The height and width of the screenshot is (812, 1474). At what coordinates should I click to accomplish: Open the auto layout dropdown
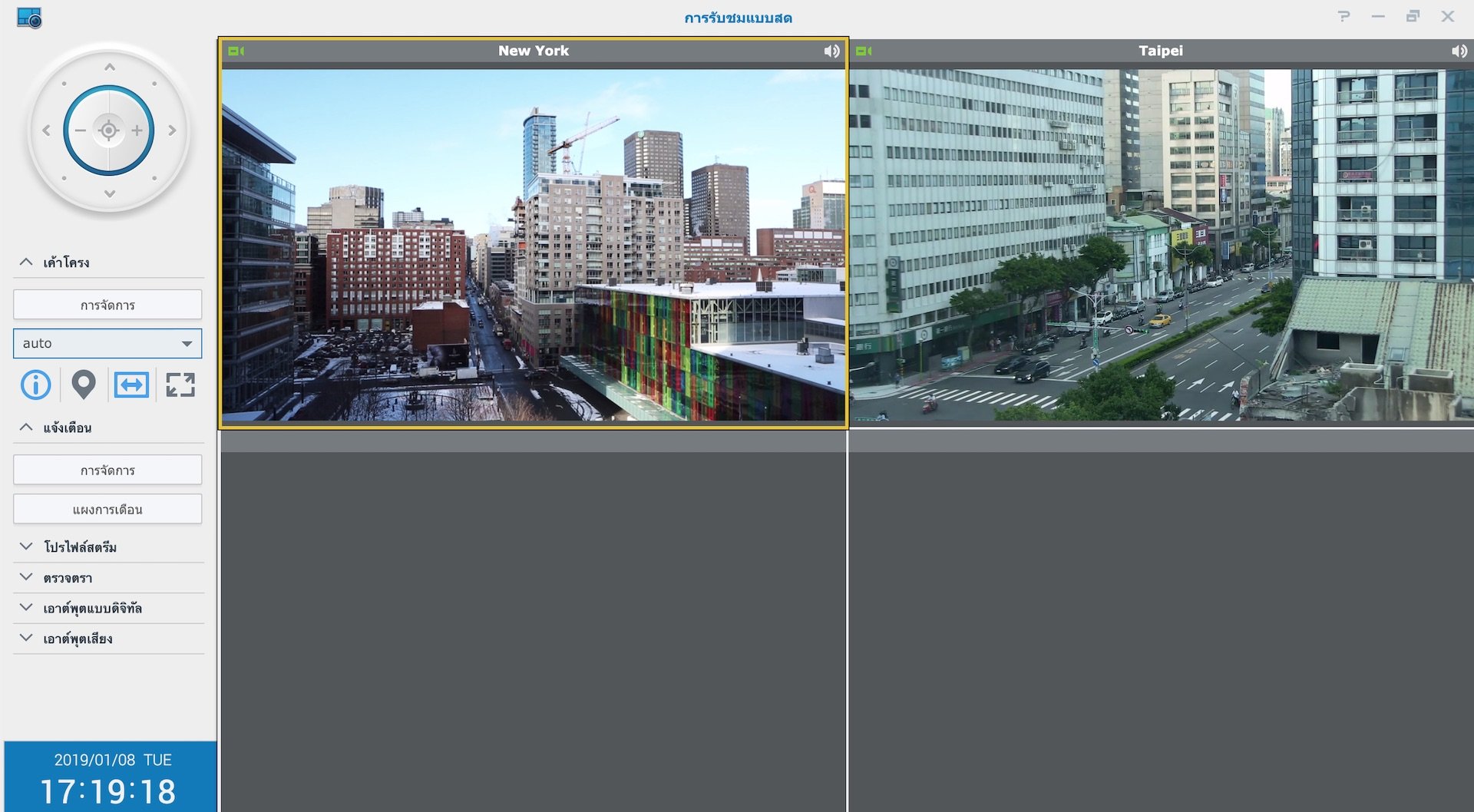tap(107, 343)
